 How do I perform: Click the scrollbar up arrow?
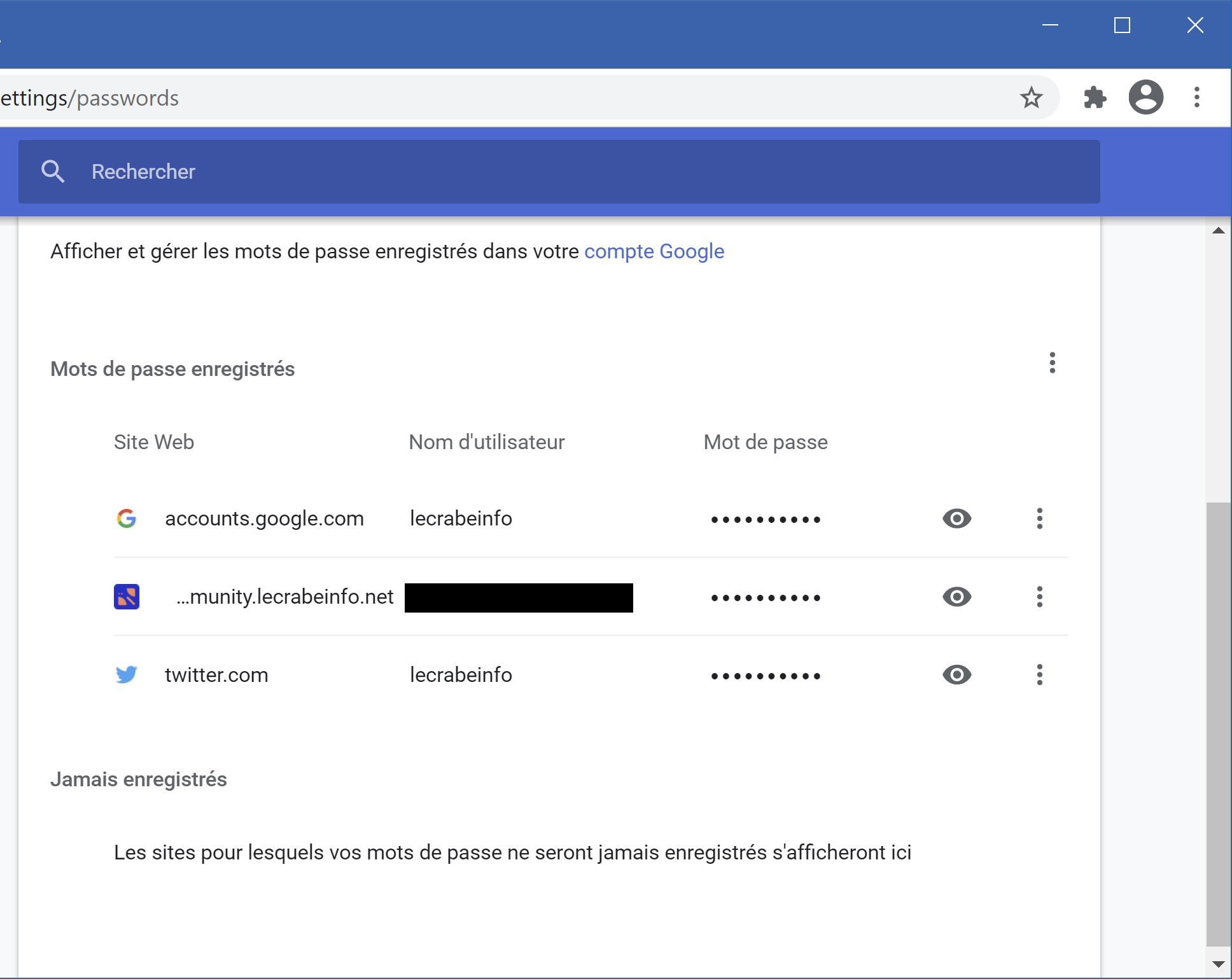pyautogui.click(x=1219, y=230)
